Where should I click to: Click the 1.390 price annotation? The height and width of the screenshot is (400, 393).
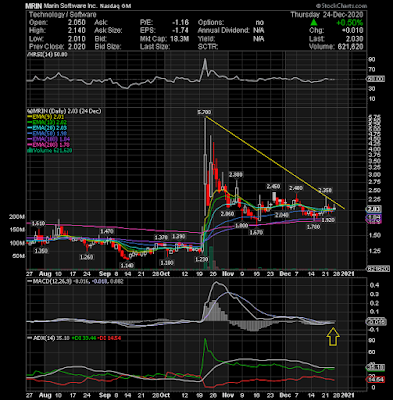[178, 236]
